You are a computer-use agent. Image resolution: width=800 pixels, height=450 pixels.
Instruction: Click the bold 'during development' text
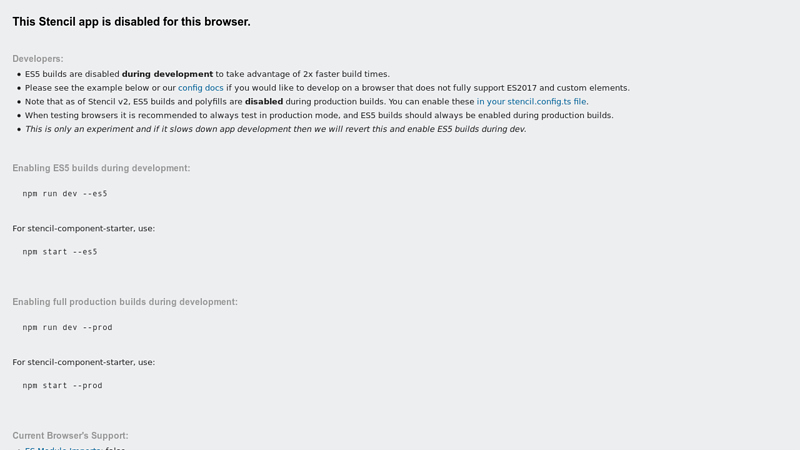(x=167, y=74)
